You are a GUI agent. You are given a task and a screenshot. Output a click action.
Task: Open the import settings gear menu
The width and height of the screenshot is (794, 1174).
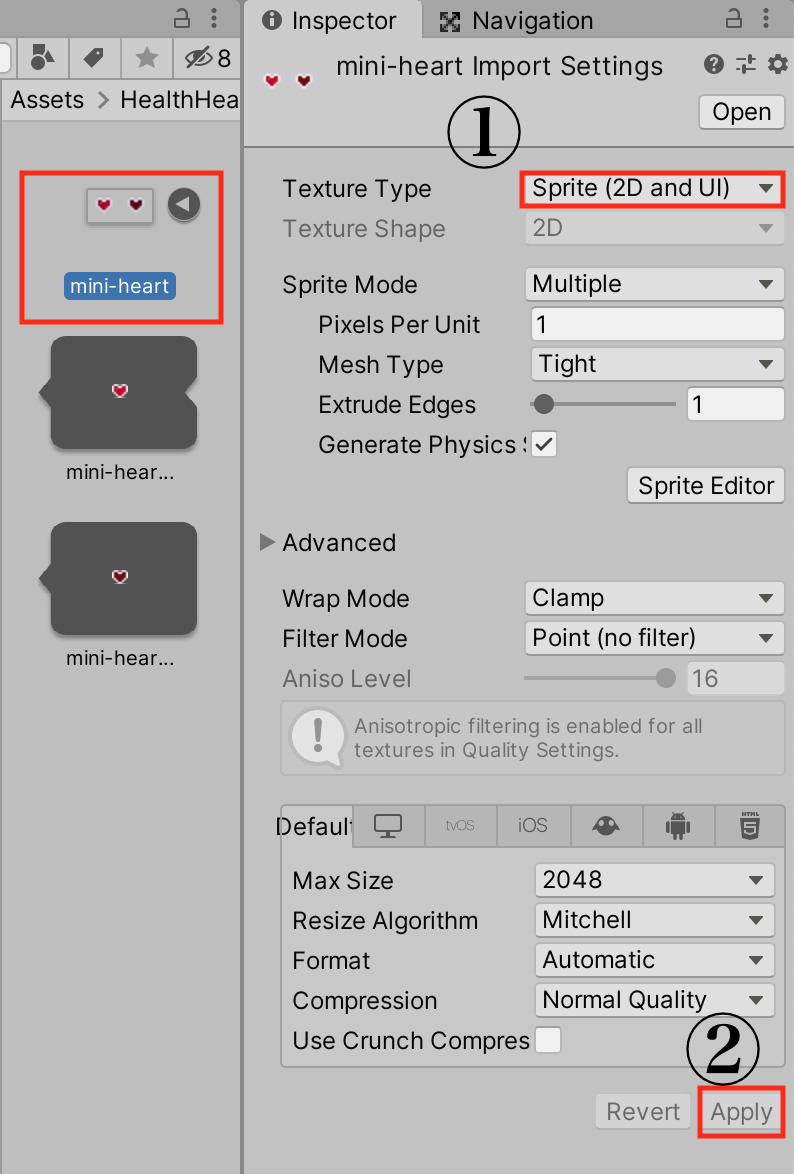tap(778, 65)
